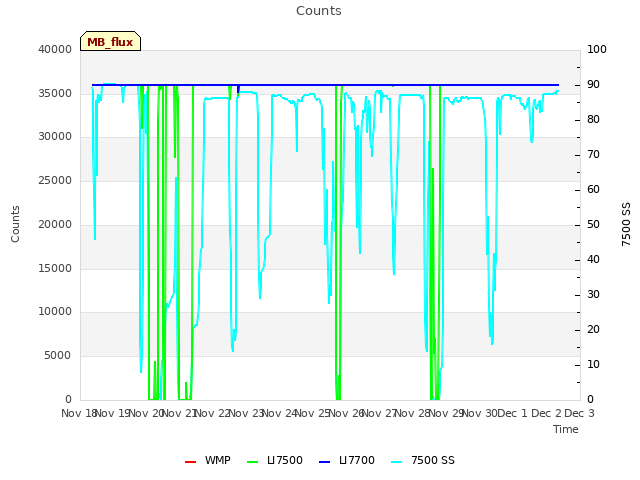Toggle the LI7700 legend entry
Screen dimensions: 640x480
click(x=347, y=460)
